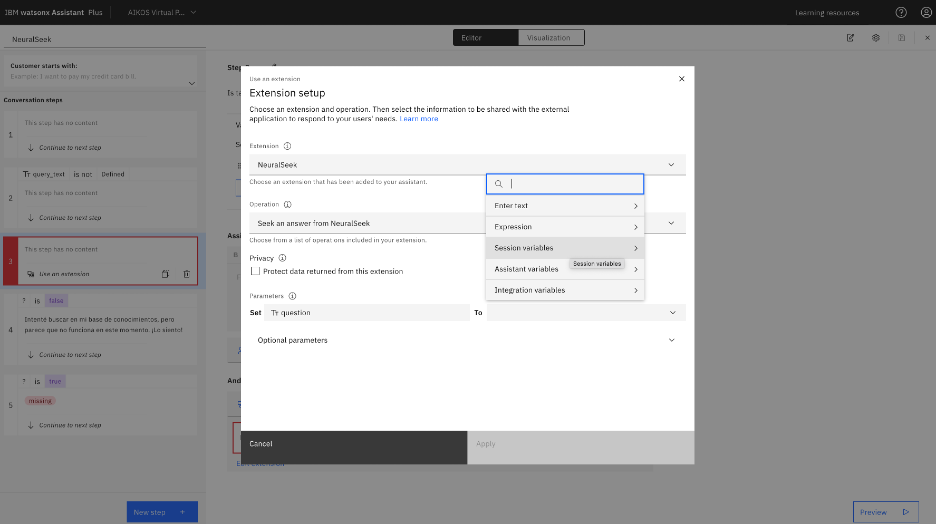Open the Learn more link

(418, 119)
